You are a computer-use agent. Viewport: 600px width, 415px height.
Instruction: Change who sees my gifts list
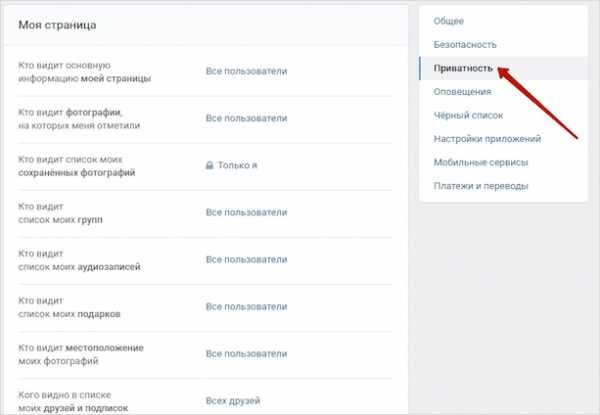[246, 307]
